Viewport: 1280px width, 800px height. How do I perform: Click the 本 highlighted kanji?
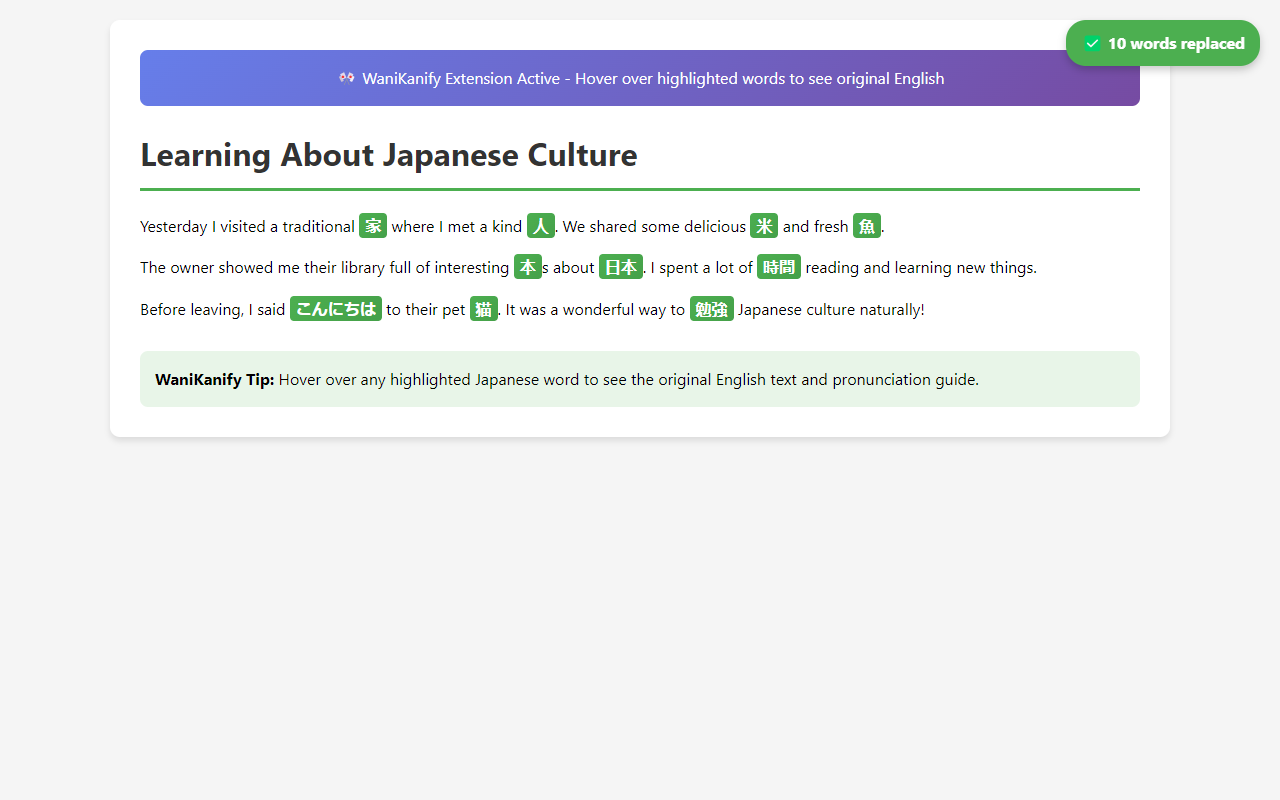click(528, 267)
